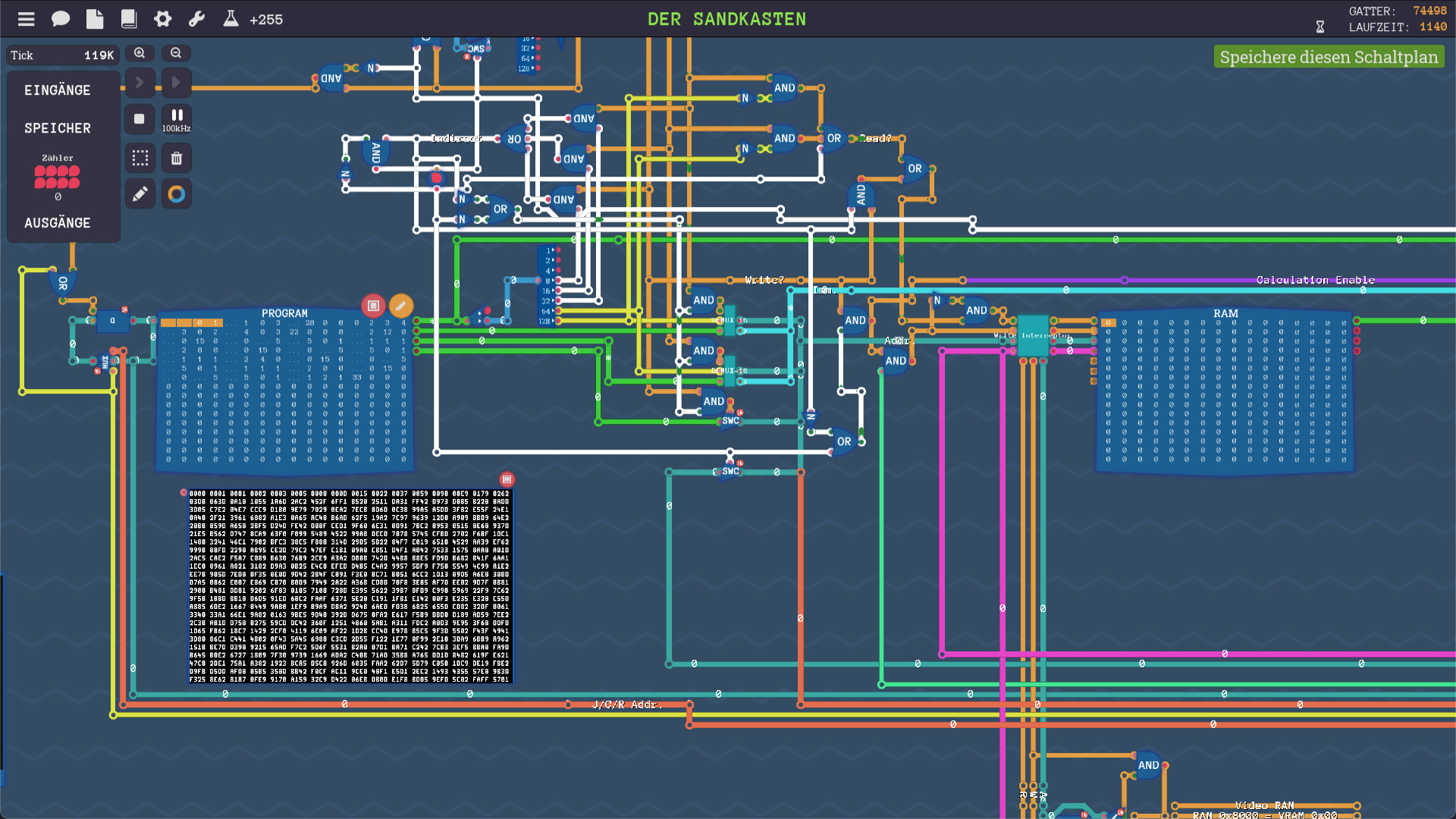1456x819 pixels.
Task: Click the red button above PROGRAM
Action: point(373,306)
